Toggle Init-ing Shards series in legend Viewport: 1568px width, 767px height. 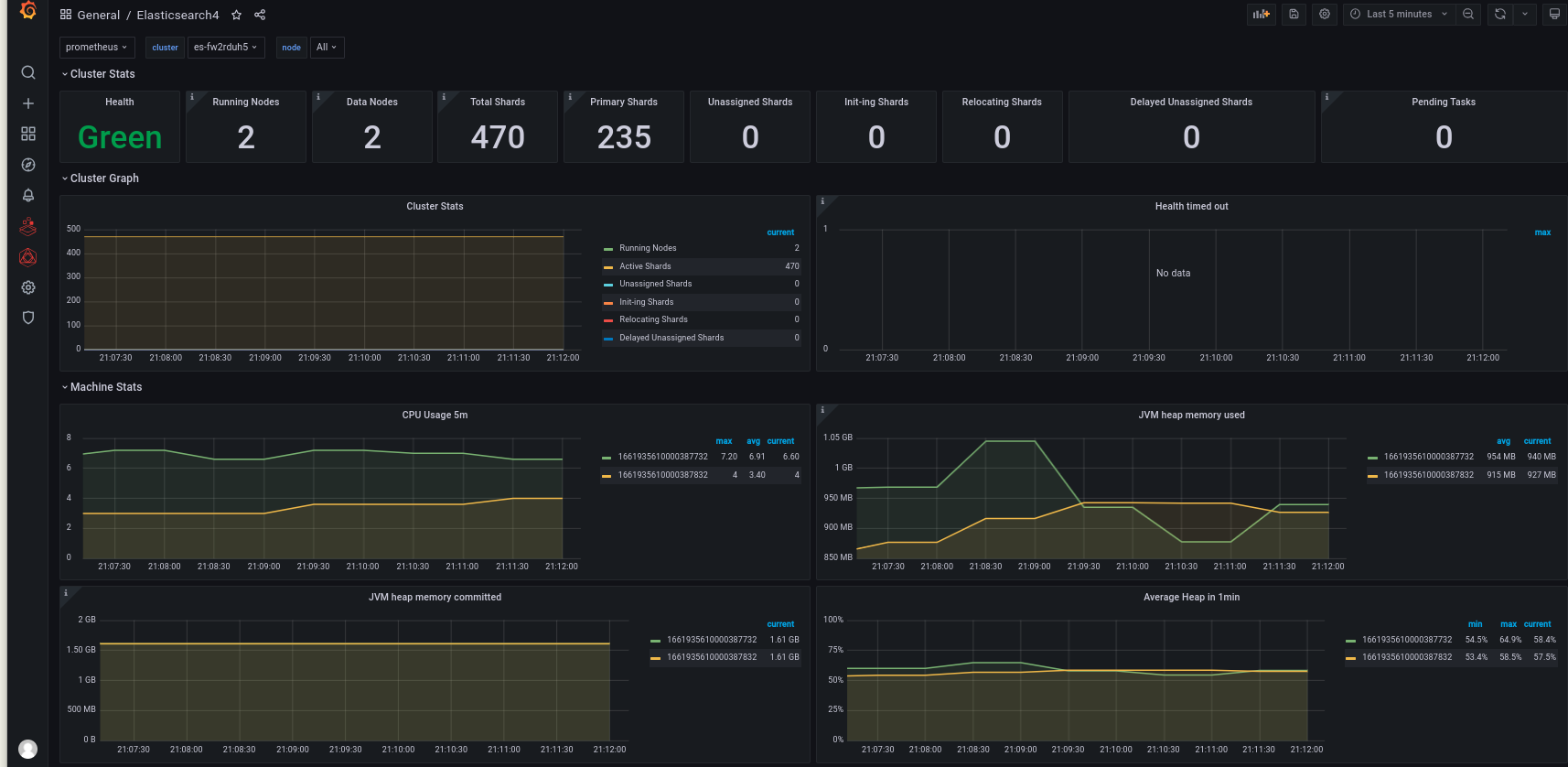pyautogui.click(x=646, y=302)
